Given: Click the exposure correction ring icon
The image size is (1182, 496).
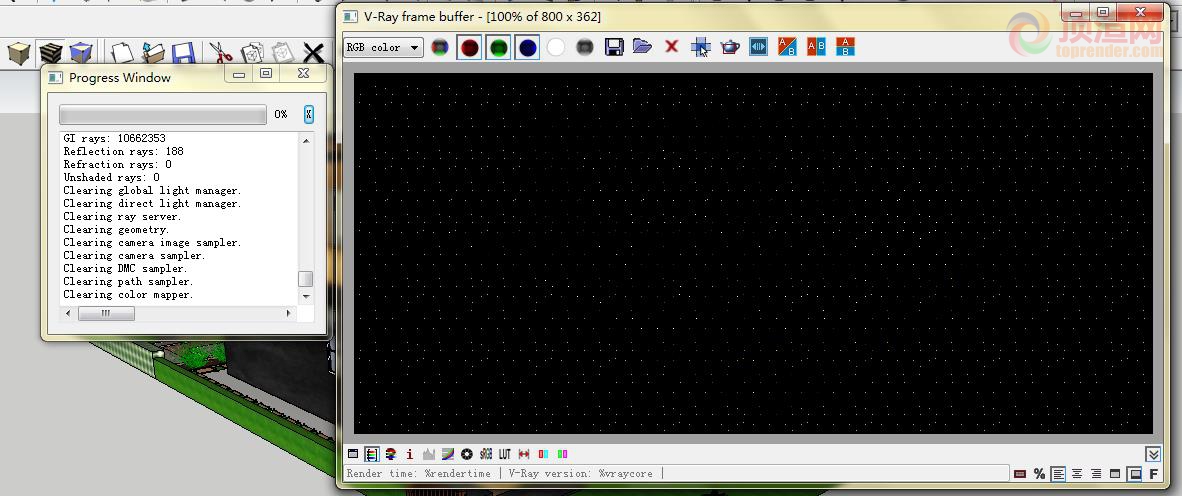Looking at the screenshot, I should (467, 454).
